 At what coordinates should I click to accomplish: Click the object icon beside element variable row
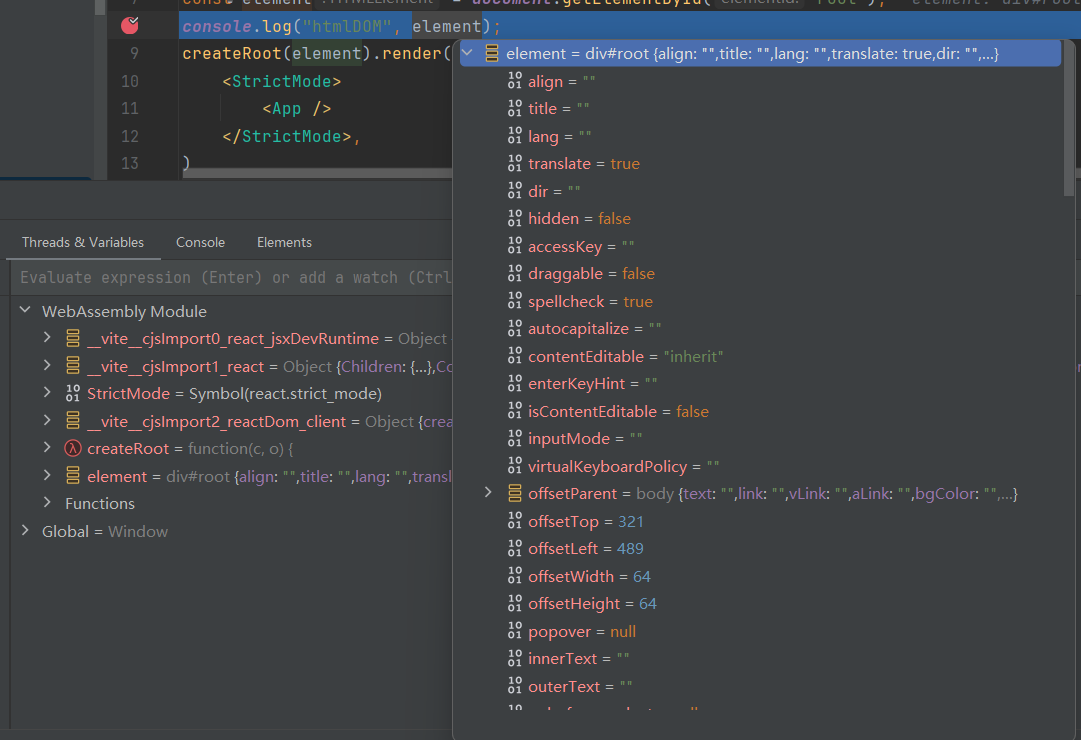coord(72,476)
